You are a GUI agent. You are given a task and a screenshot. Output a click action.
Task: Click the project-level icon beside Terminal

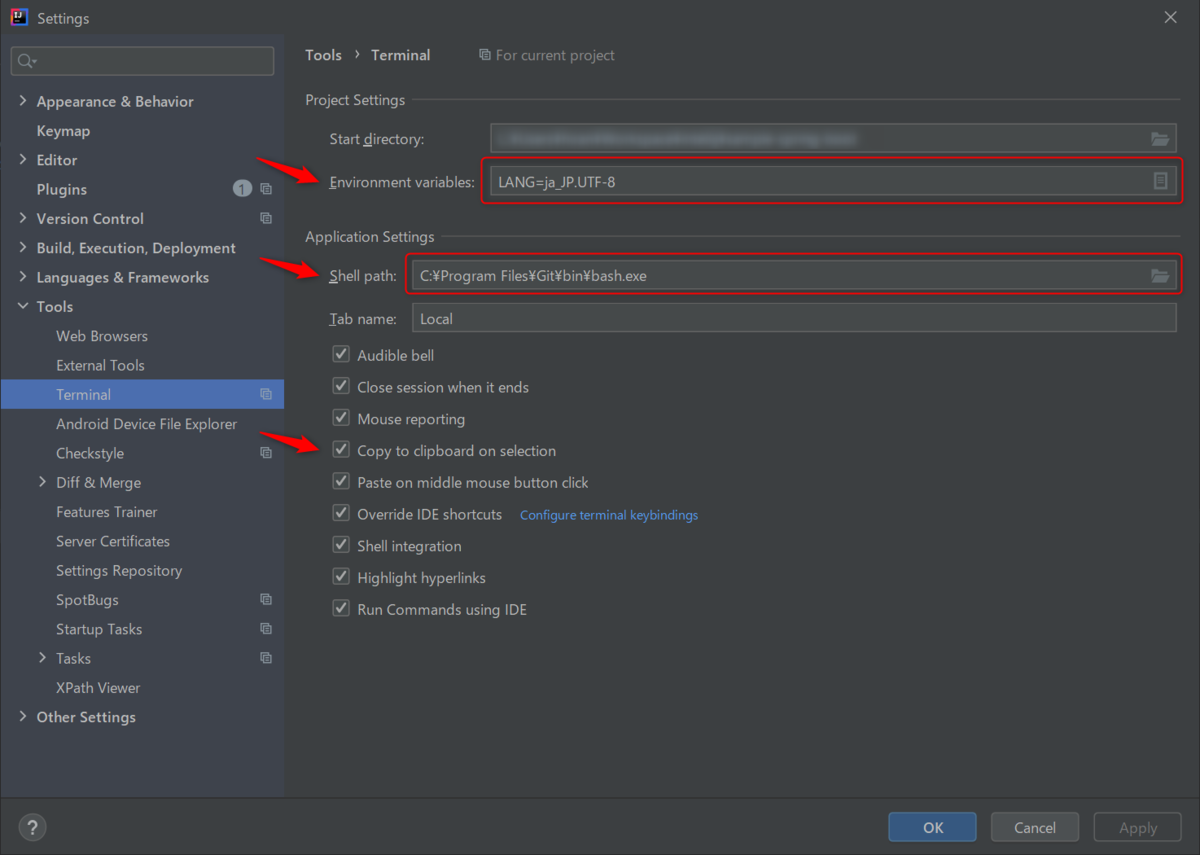266,394
